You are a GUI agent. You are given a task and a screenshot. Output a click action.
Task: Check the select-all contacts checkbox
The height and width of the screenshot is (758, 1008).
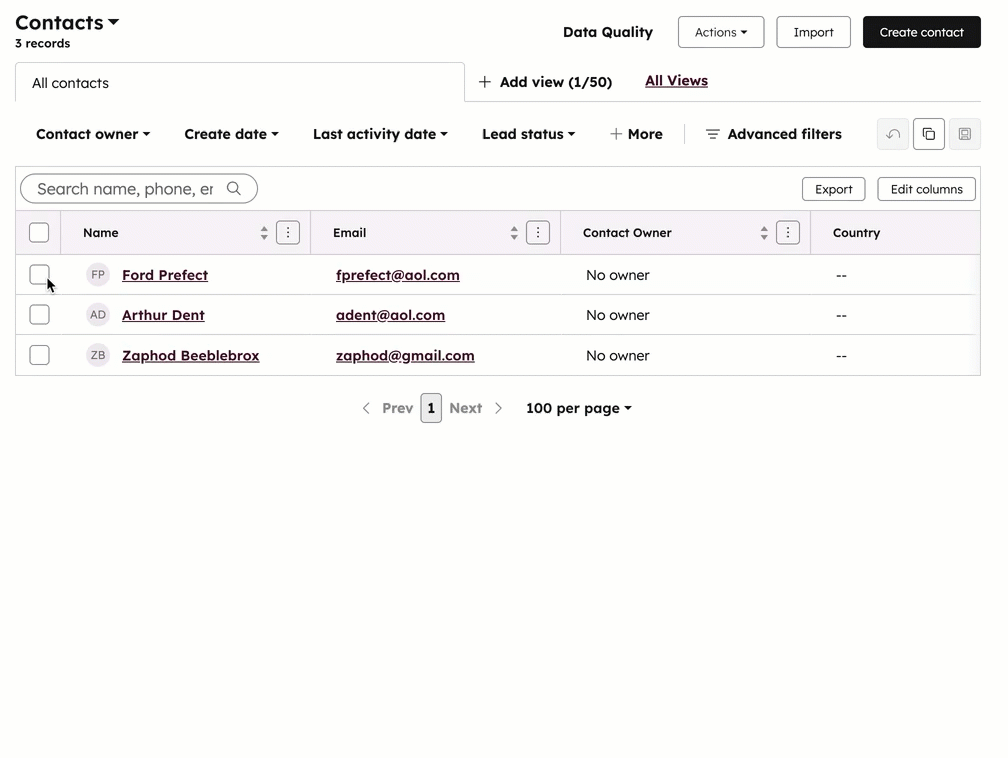coord(39,232)
